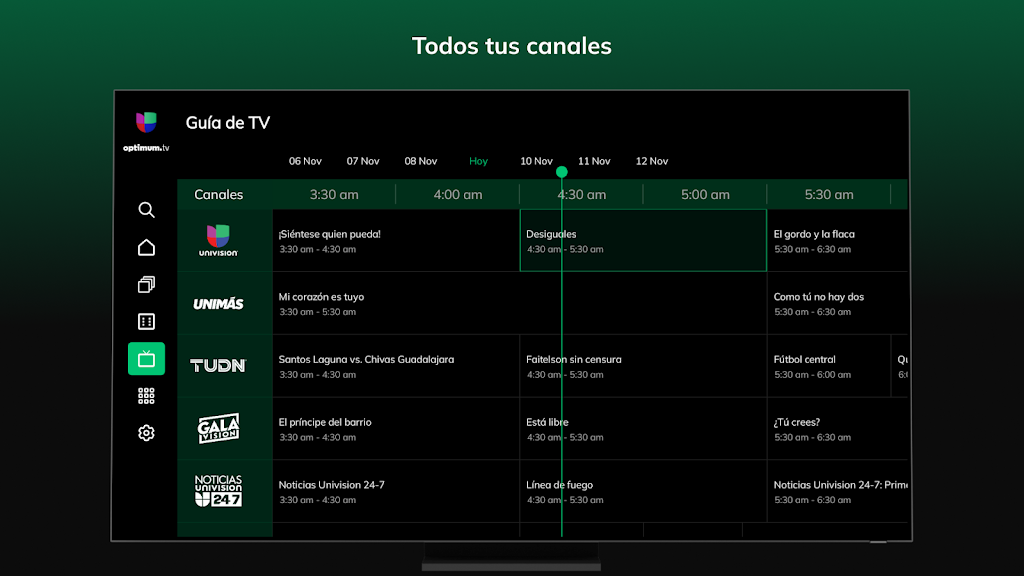Viewport: 1024px width, 576px height.
Task: Open the stacked library icon
Action: tap(146, 285)
